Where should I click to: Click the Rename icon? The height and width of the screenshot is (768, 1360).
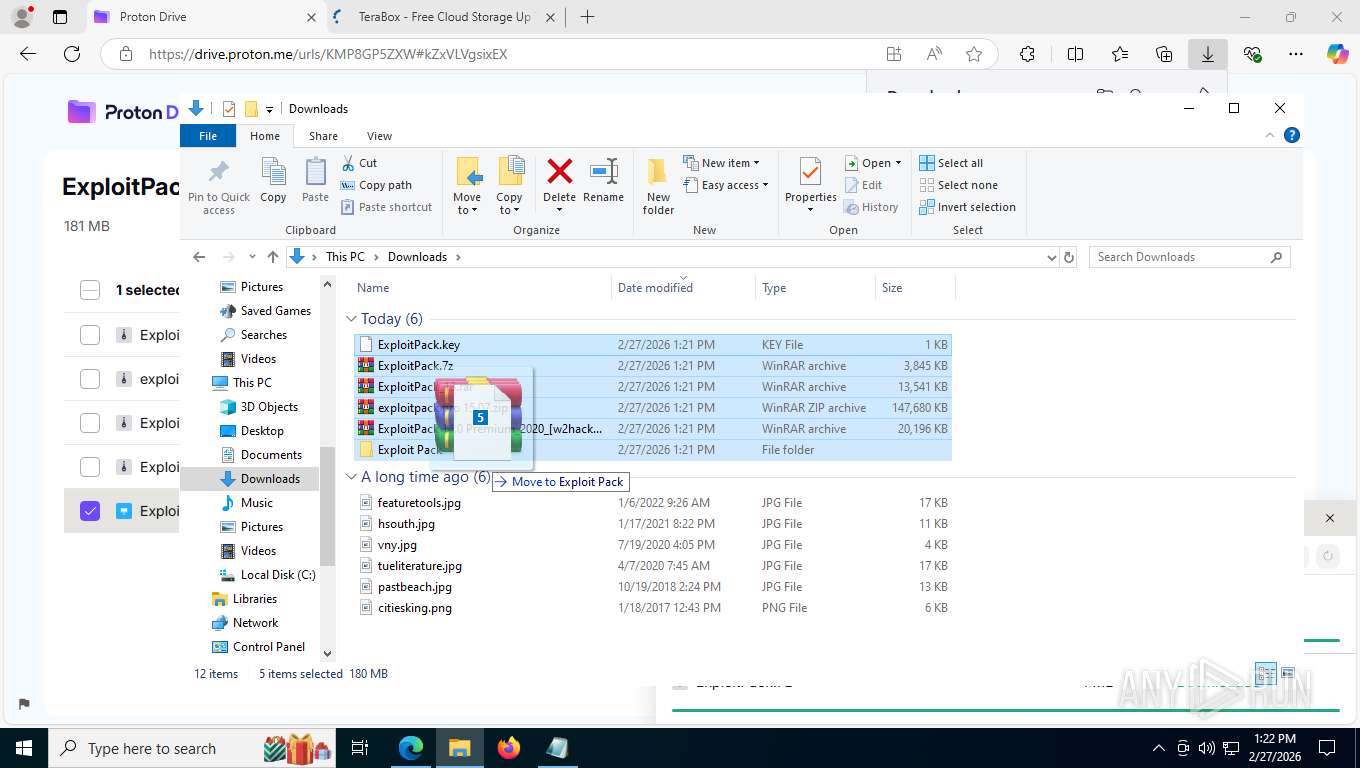coord(603,171)
